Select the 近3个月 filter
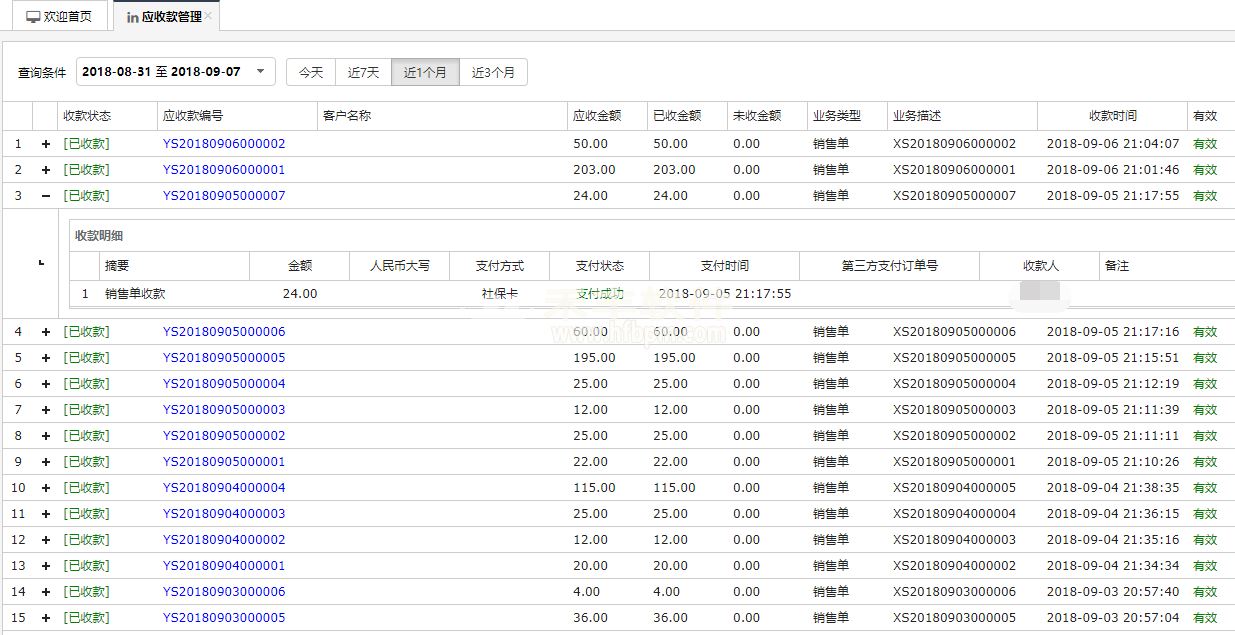Viewport: 1235px width, 635px height. click(x=493, y=73)
